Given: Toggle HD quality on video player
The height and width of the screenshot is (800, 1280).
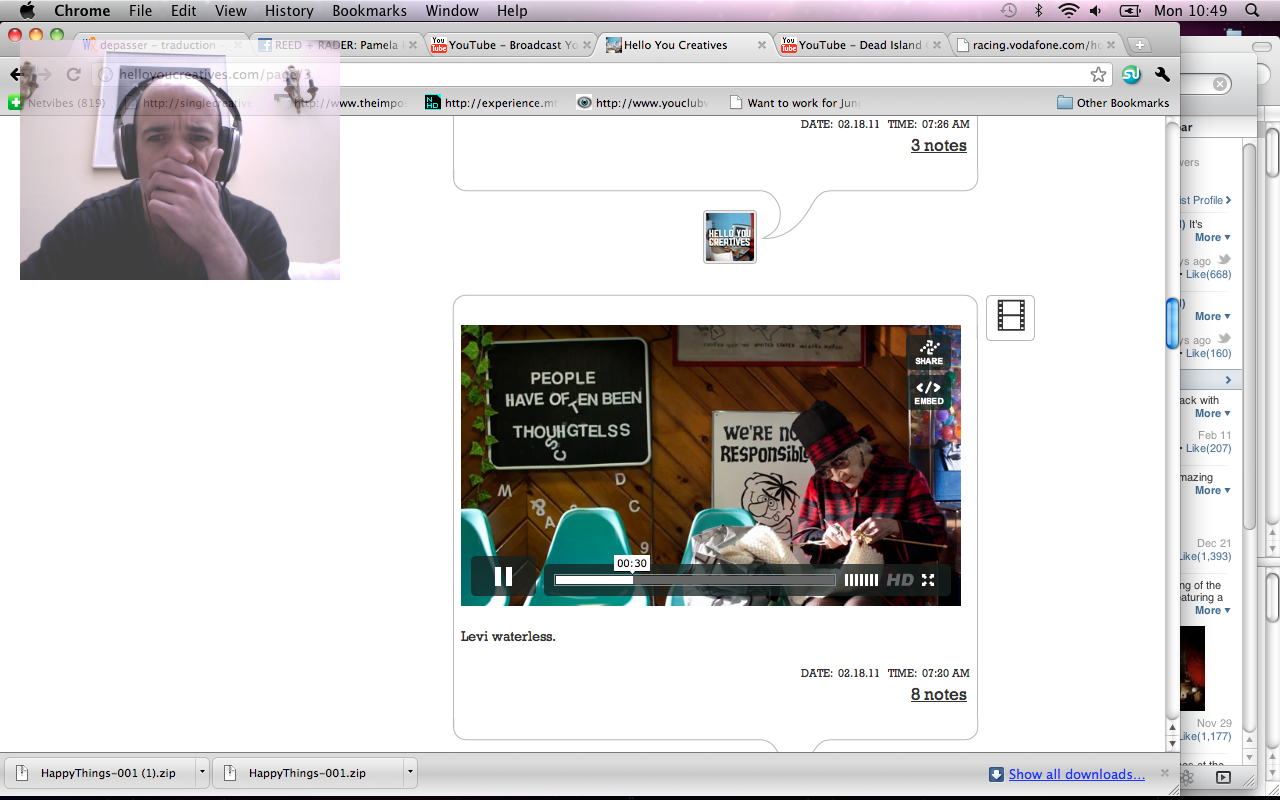Looking at the screenshot, I should (900, 580).
